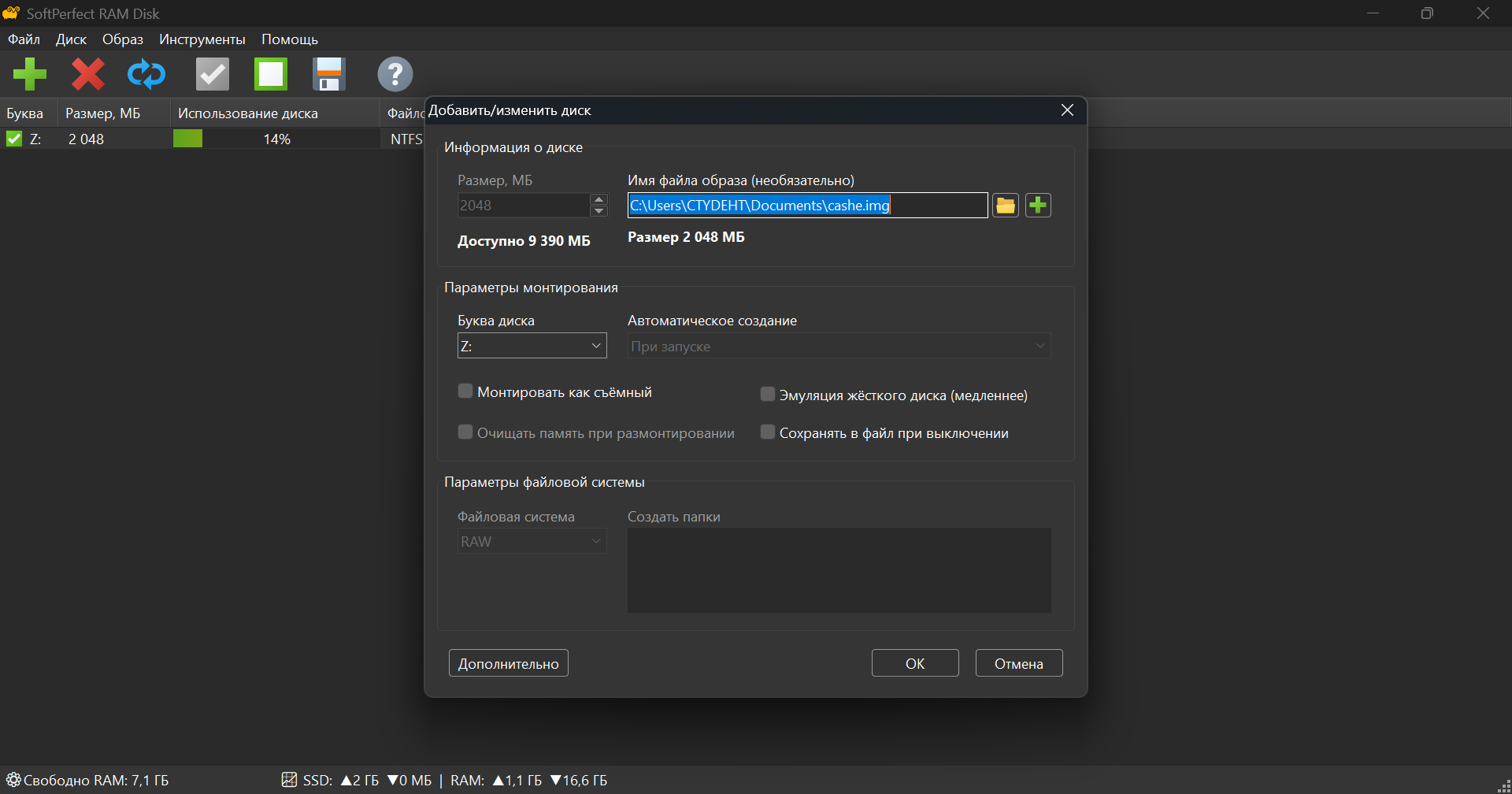
Task: Restore the main window size
Action: pyautogui.click(x=1427, y=13)
